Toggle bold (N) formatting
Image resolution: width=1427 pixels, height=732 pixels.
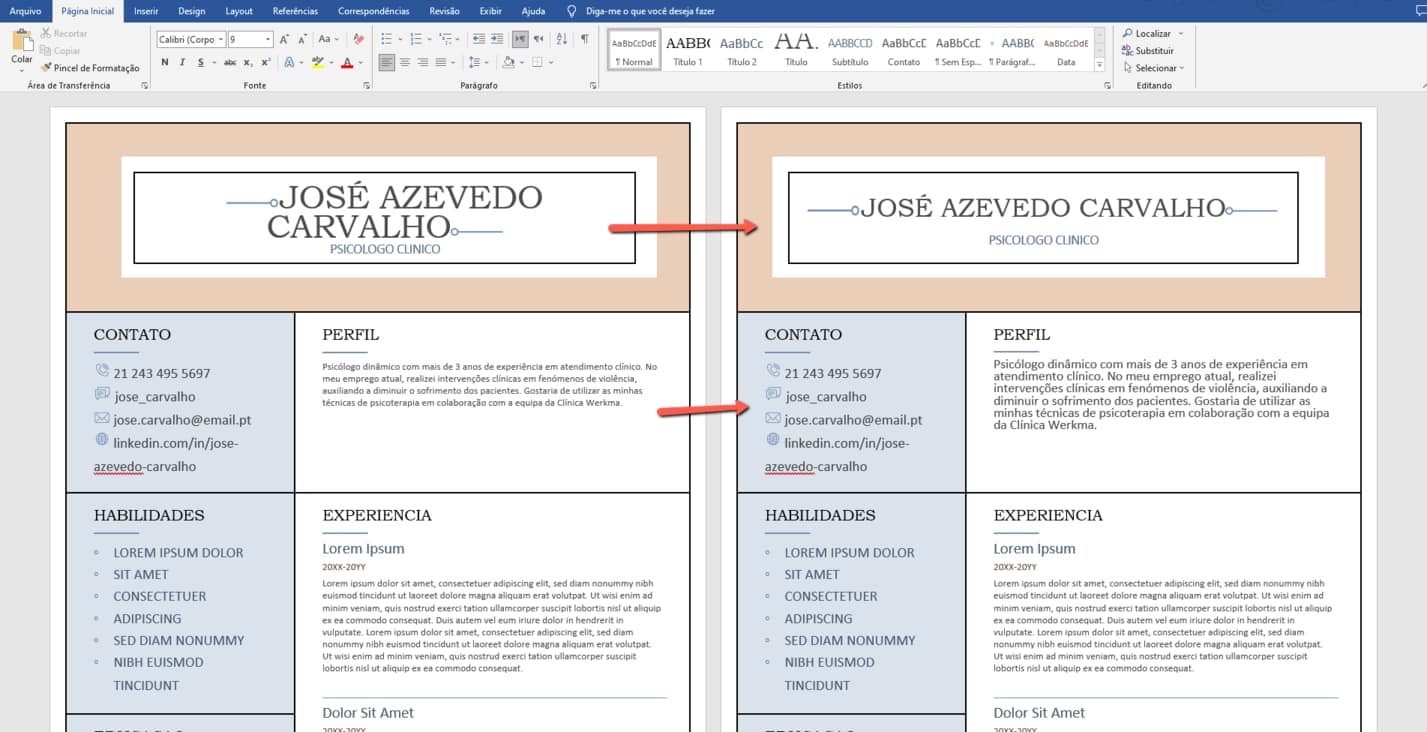pyautogui.click(x=165, y=62)
